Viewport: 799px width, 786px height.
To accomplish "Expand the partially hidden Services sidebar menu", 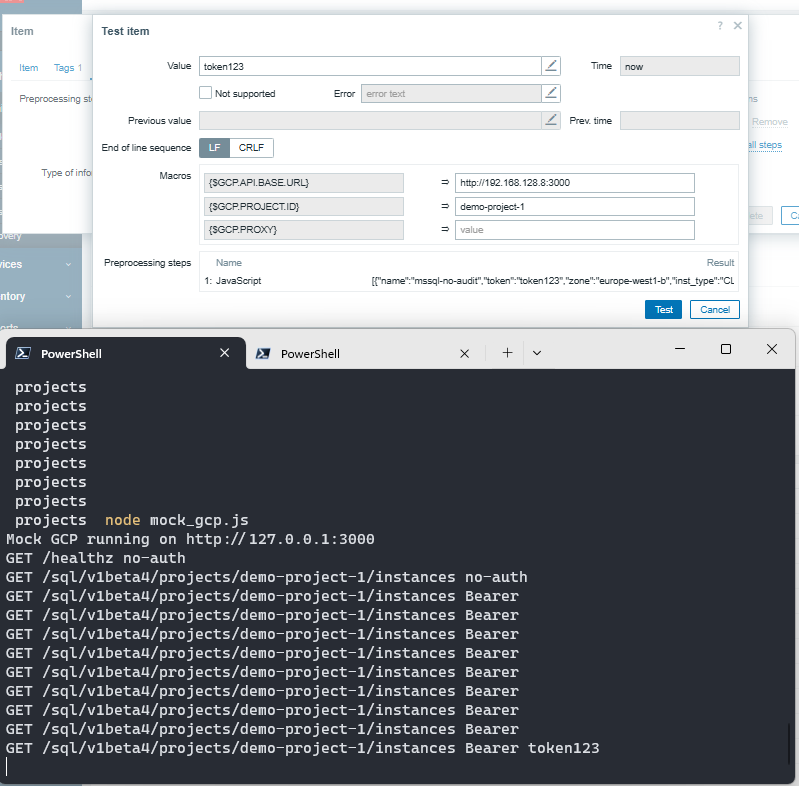I will (x=40, y=264).
